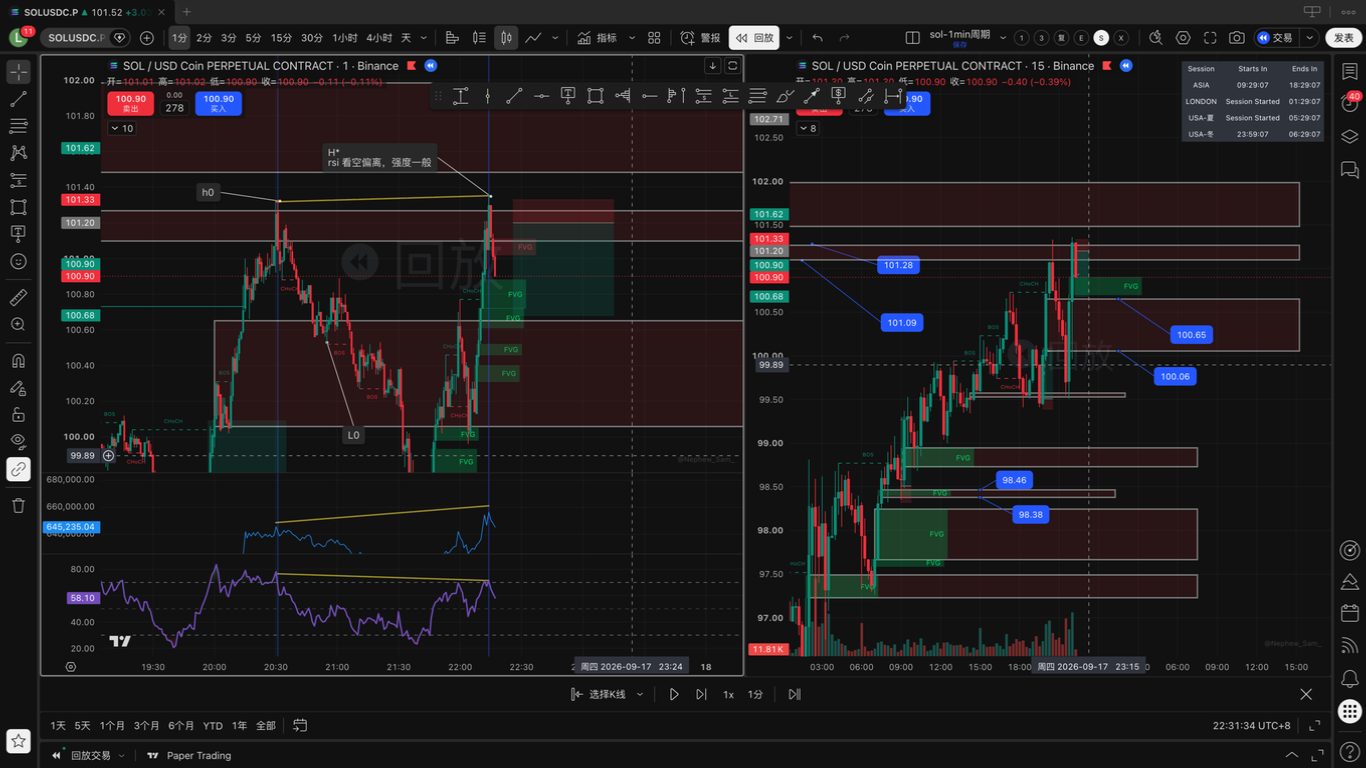Image resolution: width=1366 pixels, height=768 pixels.
Task: Open the SOLUSDC.P symbol search box
Action: [87, 38]
